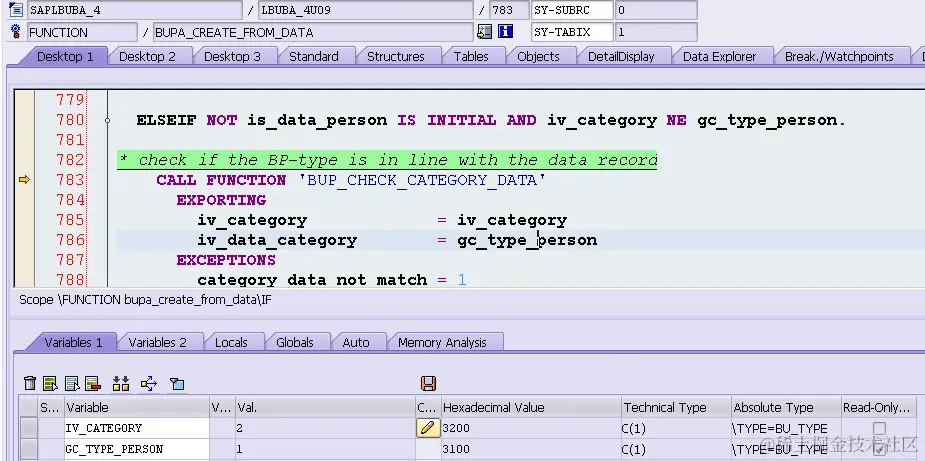Click the save disk icon above the table
Viewport: 925px width, 461px height.
tap(428, 384)
